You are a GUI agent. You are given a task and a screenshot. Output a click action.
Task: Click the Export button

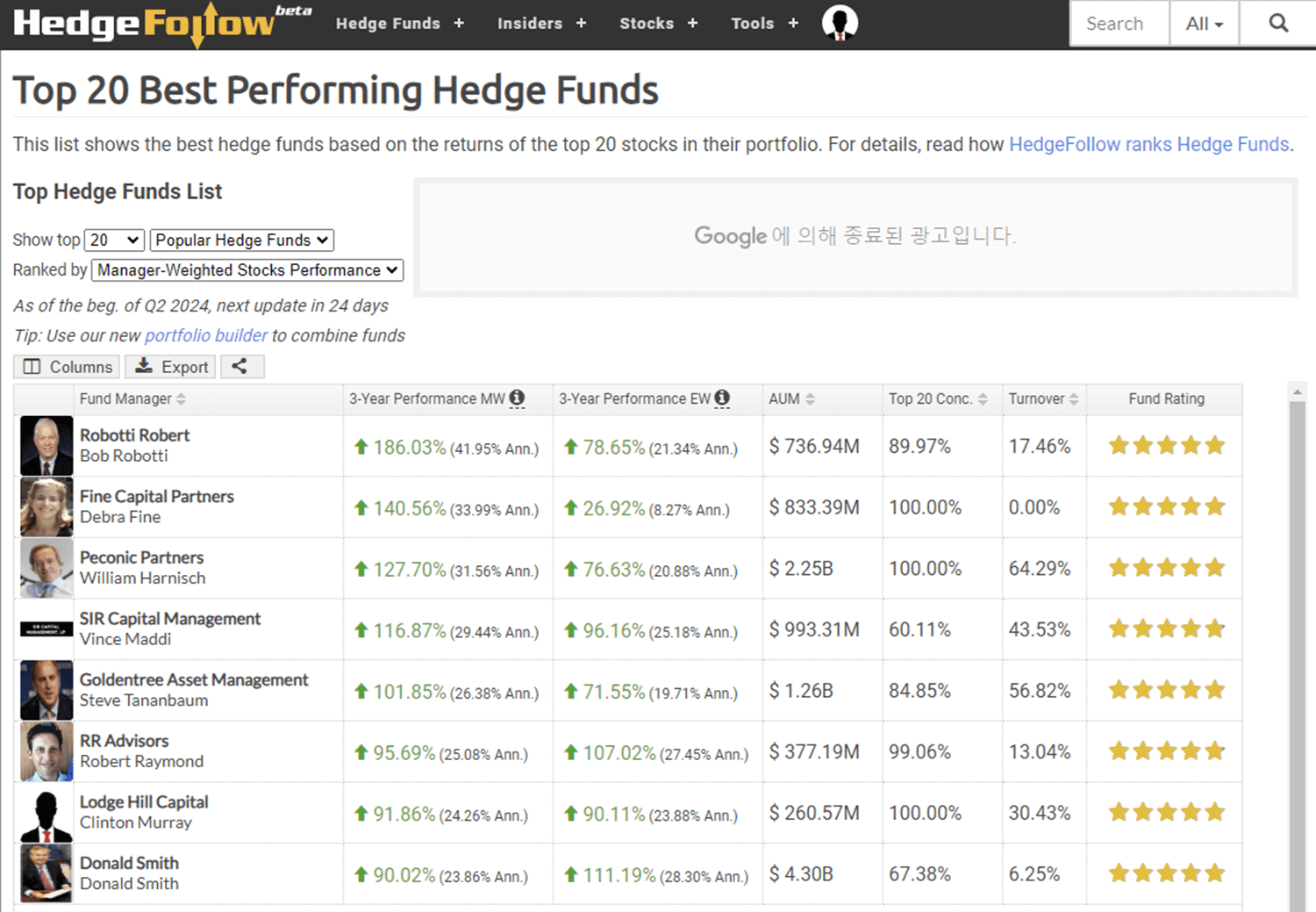(x=172, y=366)
